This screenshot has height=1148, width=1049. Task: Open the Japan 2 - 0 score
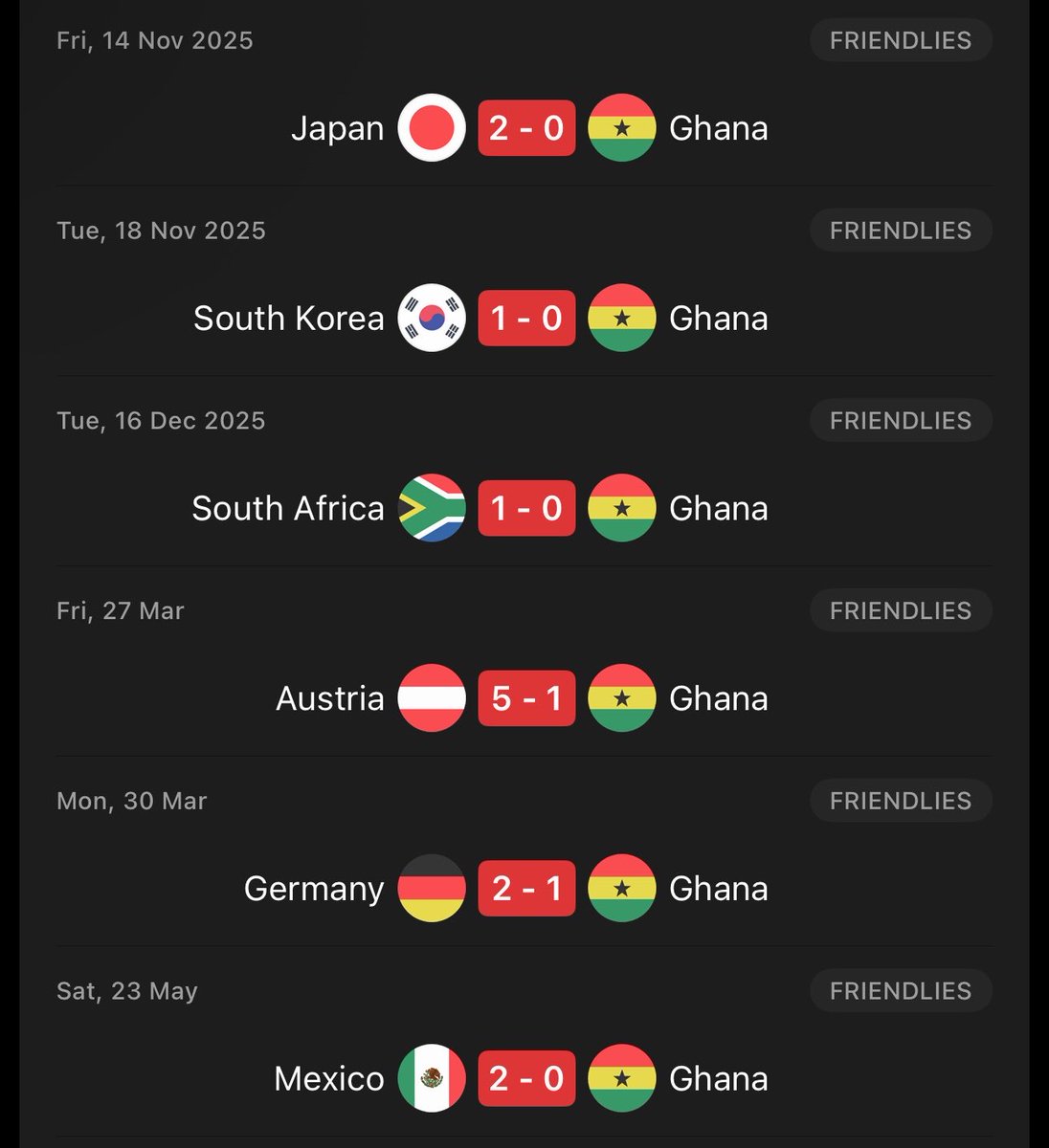click(526, 127)
